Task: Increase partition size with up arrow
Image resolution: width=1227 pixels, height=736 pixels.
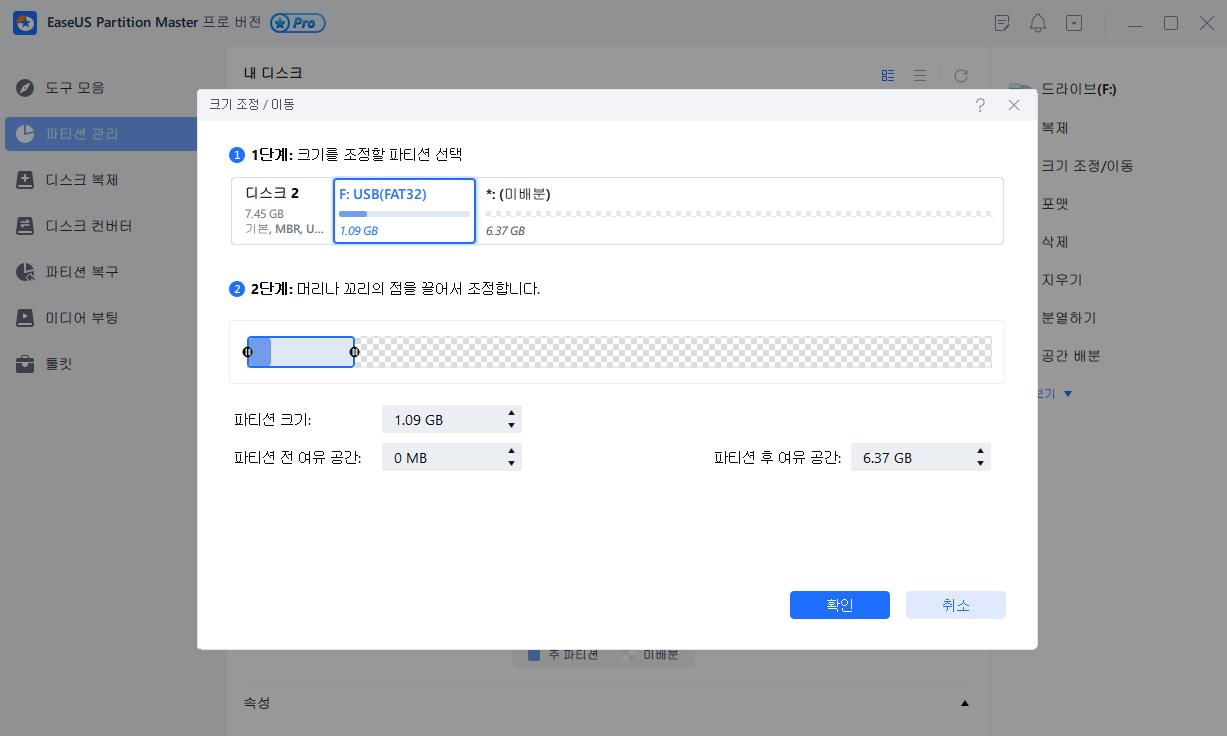Action: click(x=512, y=414)
